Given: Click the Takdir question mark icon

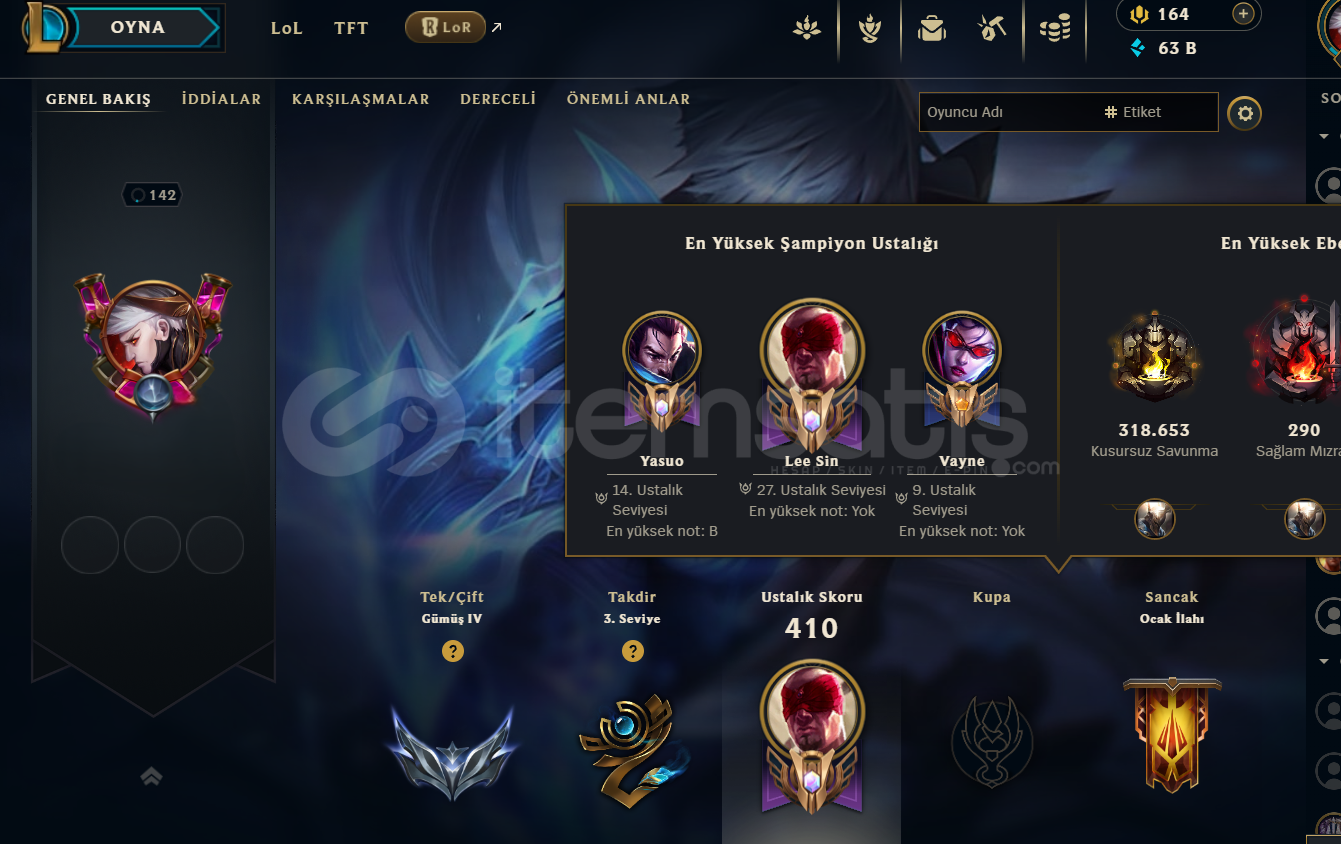Looking at the screenshot, I should click(x=633, y=651).
